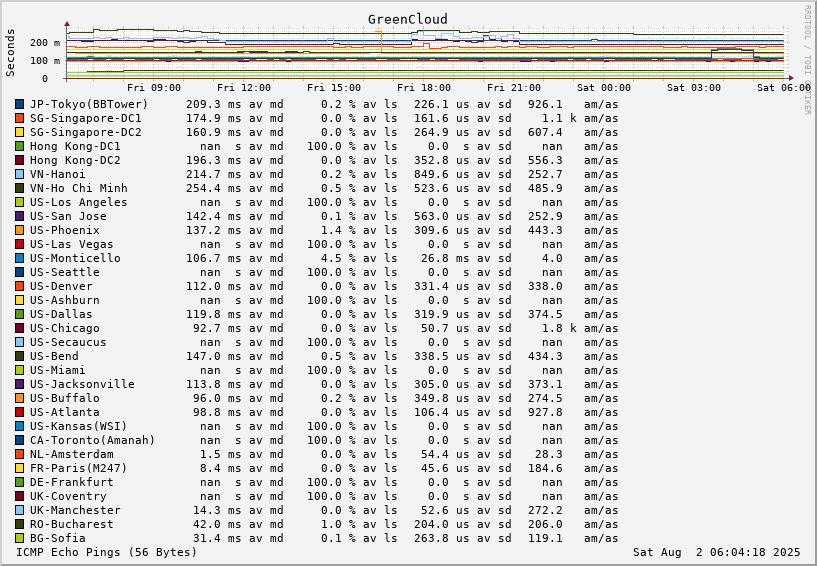Click the Sat Aug 2 06:04:18 timestamp

pyautogui.click(x=716, y=552)
